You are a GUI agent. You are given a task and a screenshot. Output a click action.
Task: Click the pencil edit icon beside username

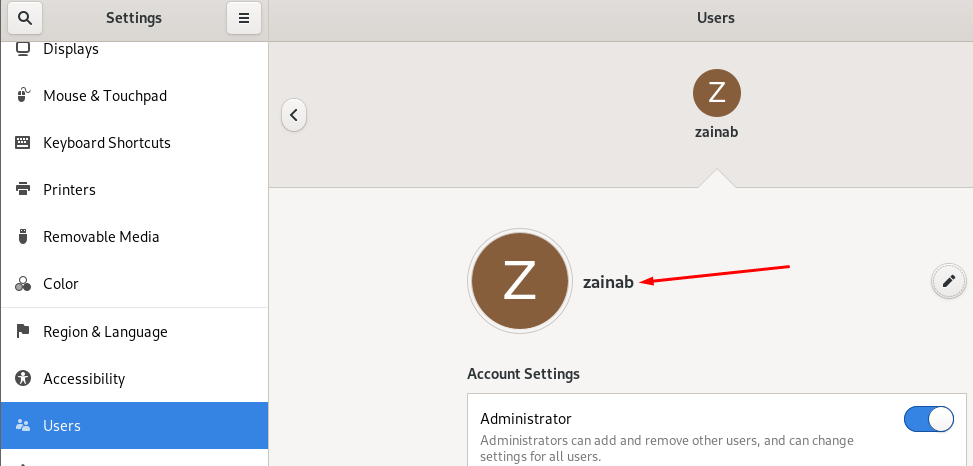coord(948,281)
